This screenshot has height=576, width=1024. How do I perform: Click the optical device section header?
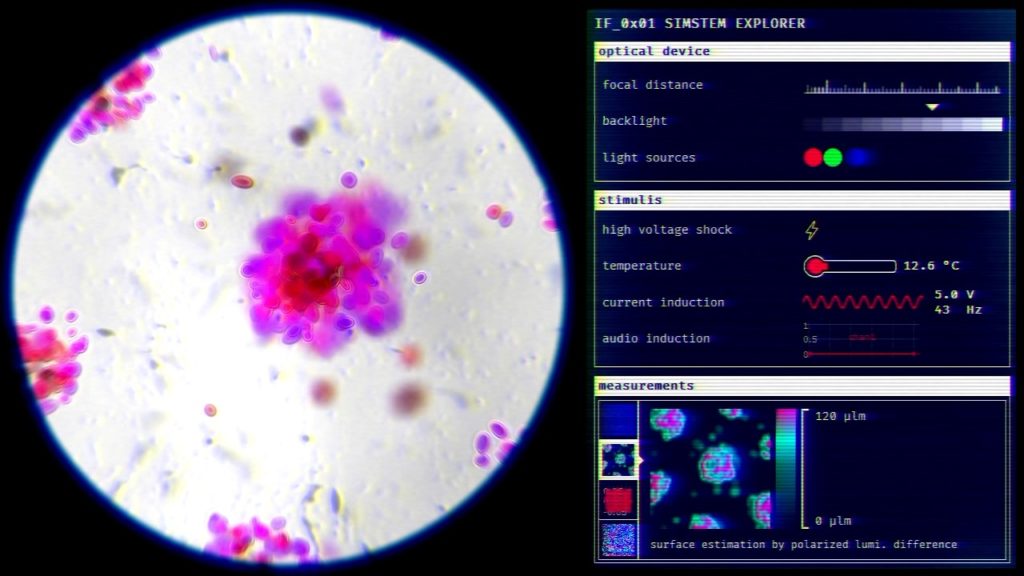[x=802, y=51]
